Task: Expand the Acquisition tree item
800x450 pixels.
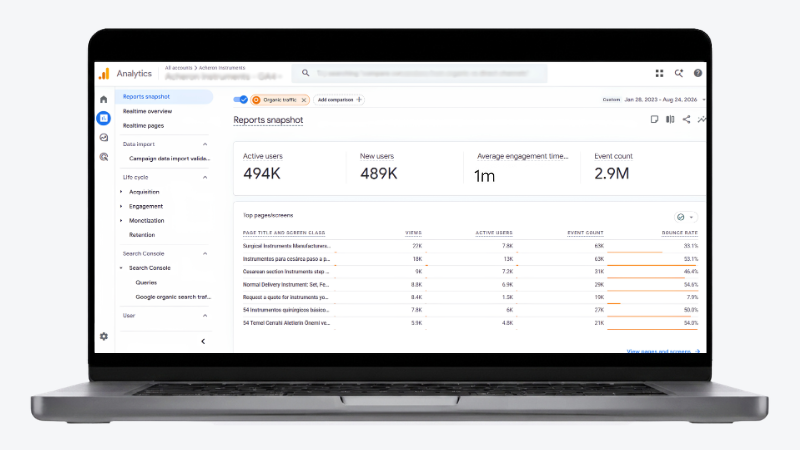Action: click(x=121, y=192)
